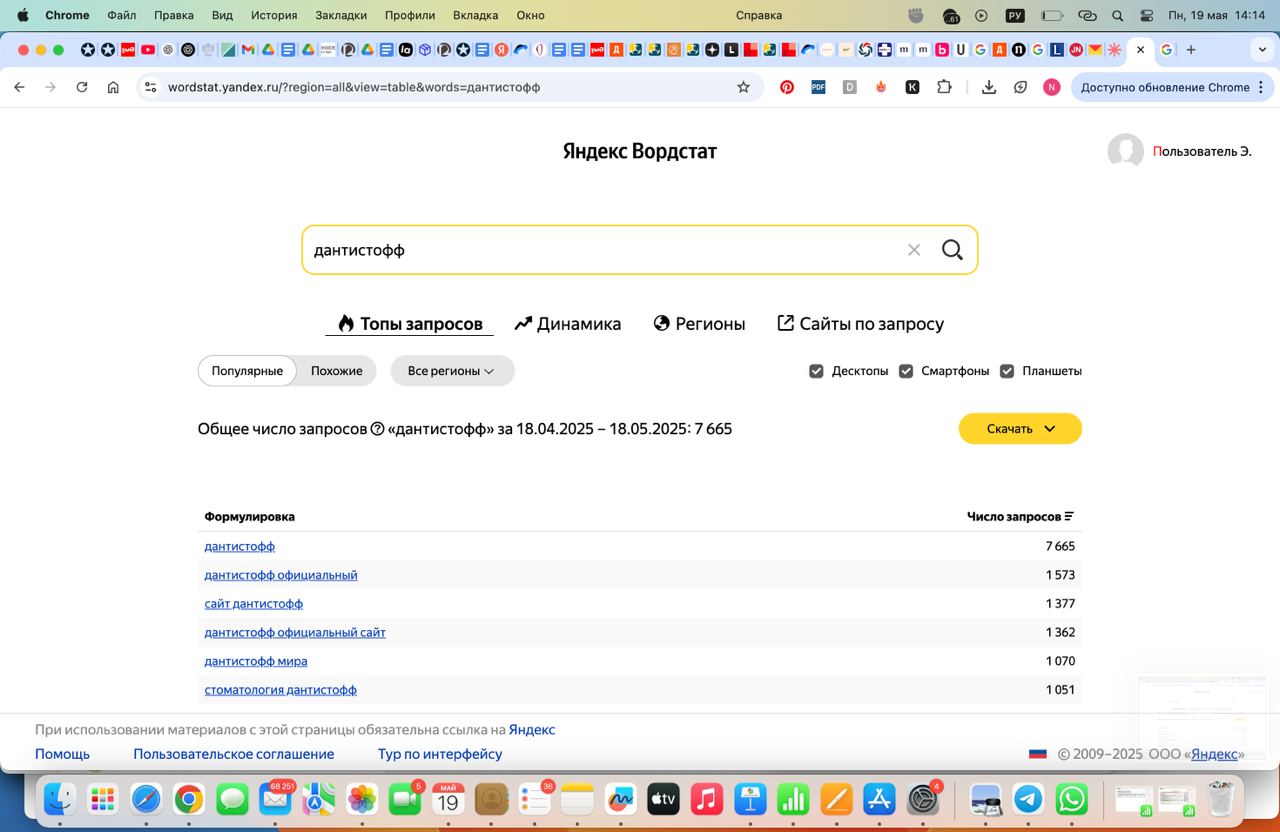Switch to the Gmail pinned tab
This screenshot has height=832, width=1280.
(248, 49)
